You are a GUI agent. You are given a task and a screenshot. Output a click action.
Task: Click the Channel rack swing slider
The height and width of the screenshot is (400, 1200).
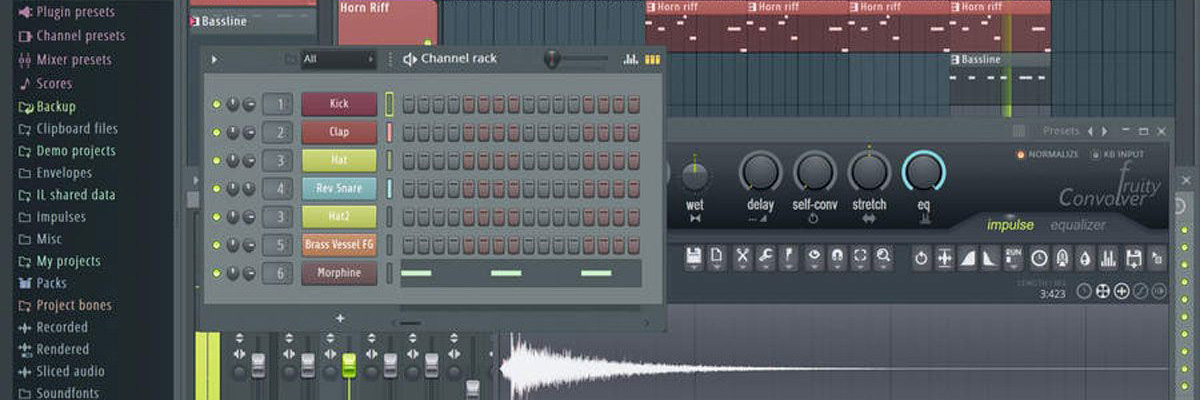(577, 59)
